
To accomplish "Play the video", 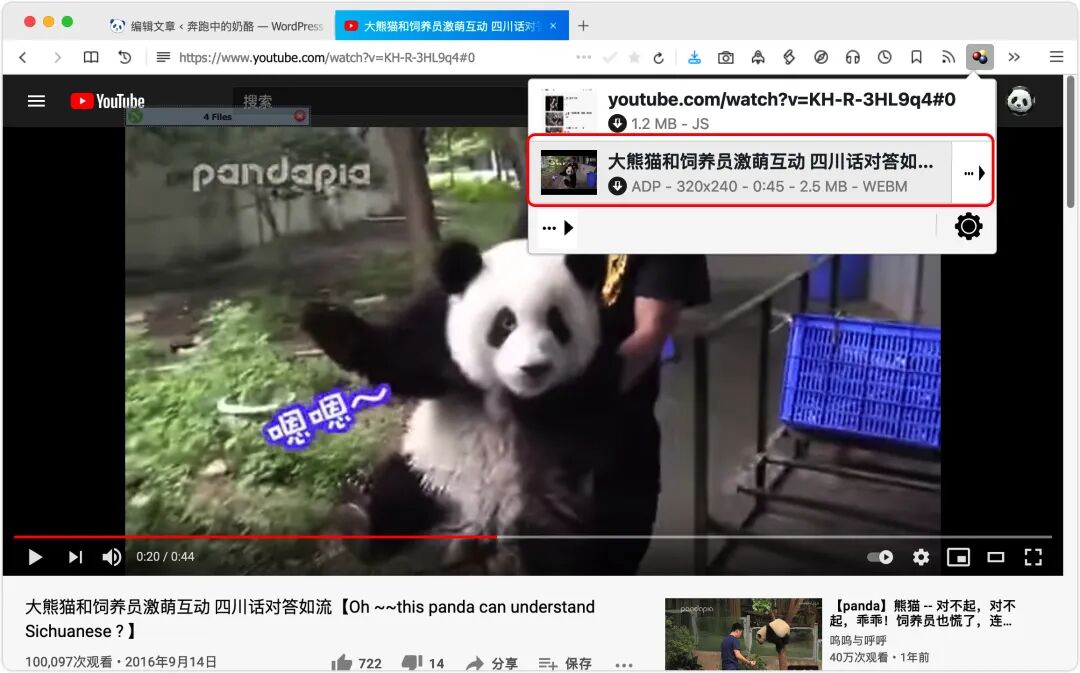I will (34, 557).
